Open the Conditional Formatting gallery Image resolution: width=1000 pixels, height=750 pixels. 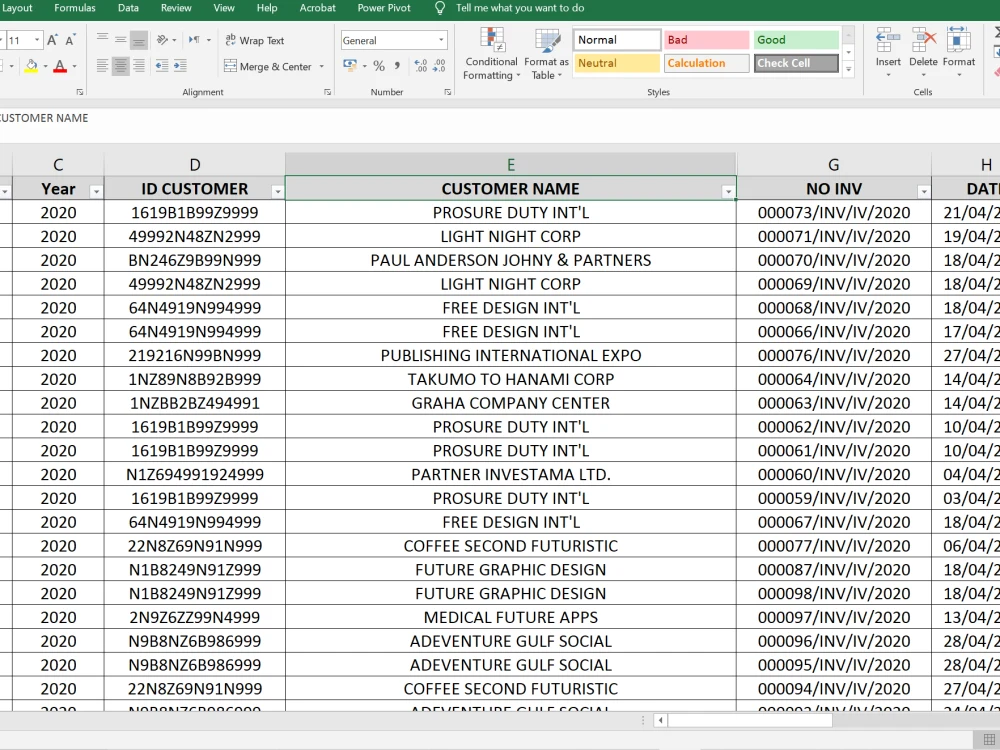click(490, 56)
